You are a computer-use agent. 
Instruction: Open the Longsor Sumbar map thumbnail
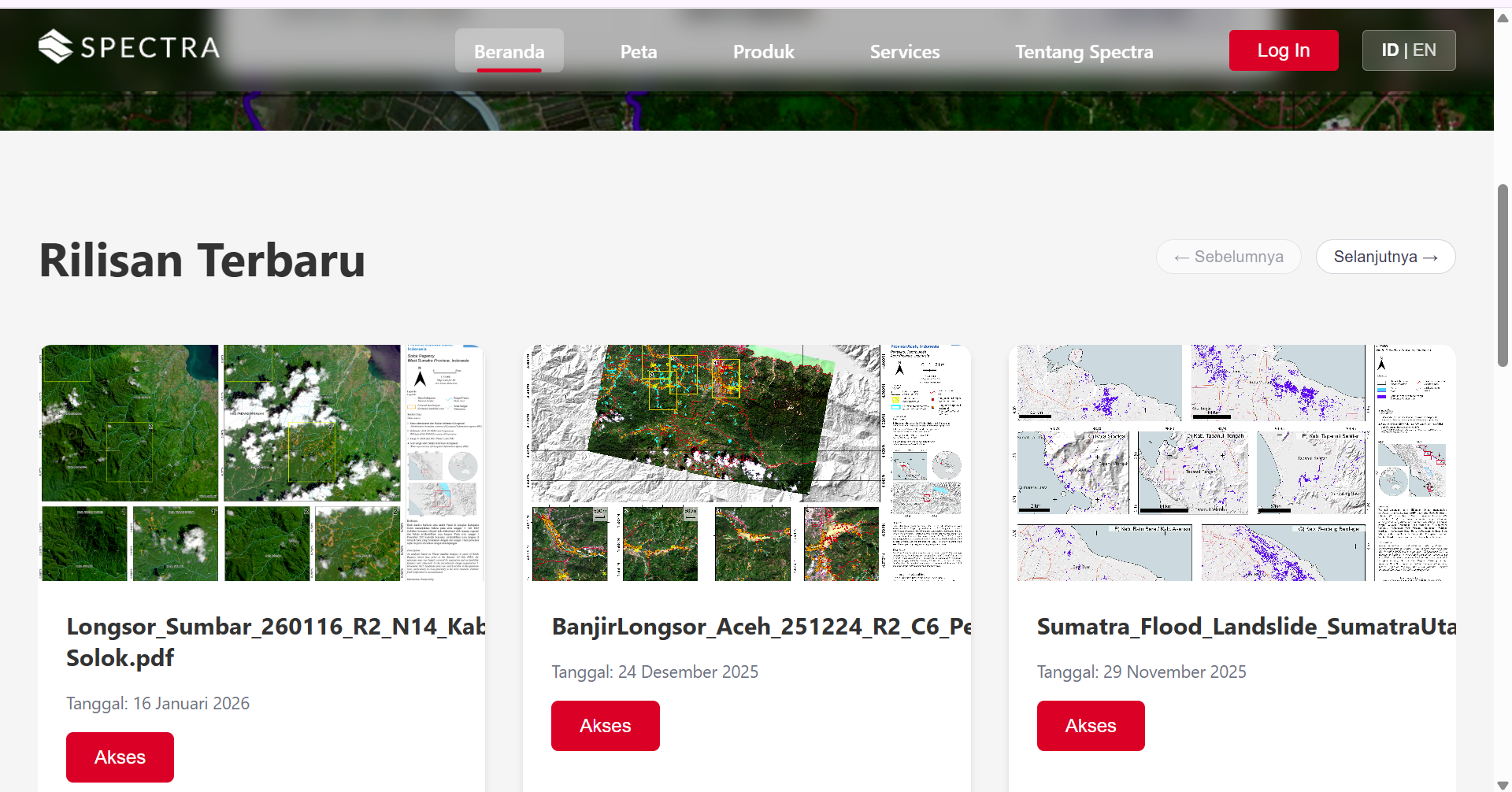[261, 463]
